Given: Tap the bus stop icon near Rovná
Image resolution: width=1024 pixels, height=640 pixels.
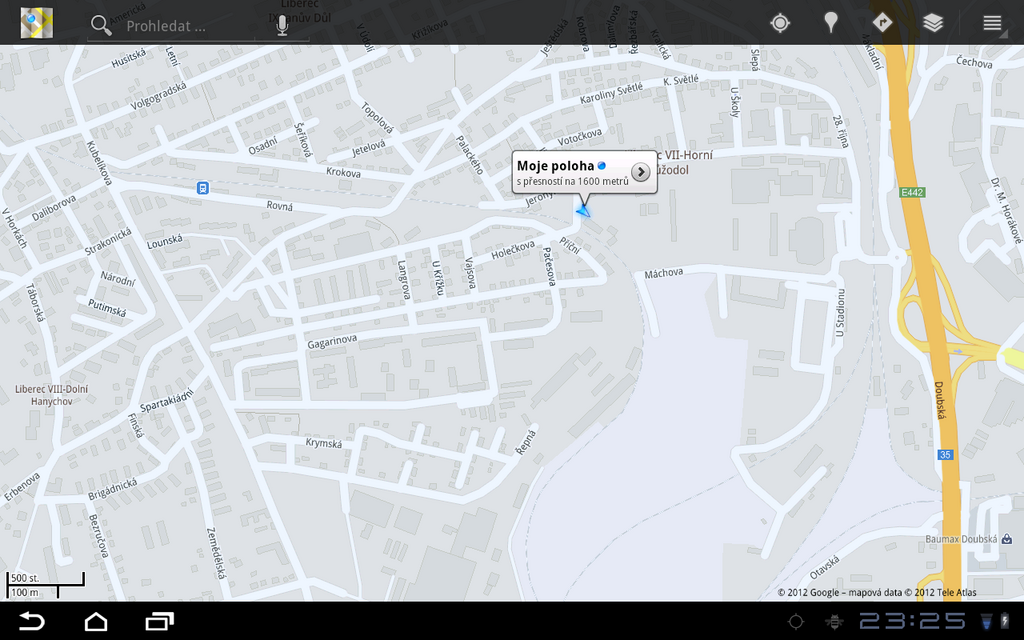Looking at the screenshot, I should [x=203, y=188].
